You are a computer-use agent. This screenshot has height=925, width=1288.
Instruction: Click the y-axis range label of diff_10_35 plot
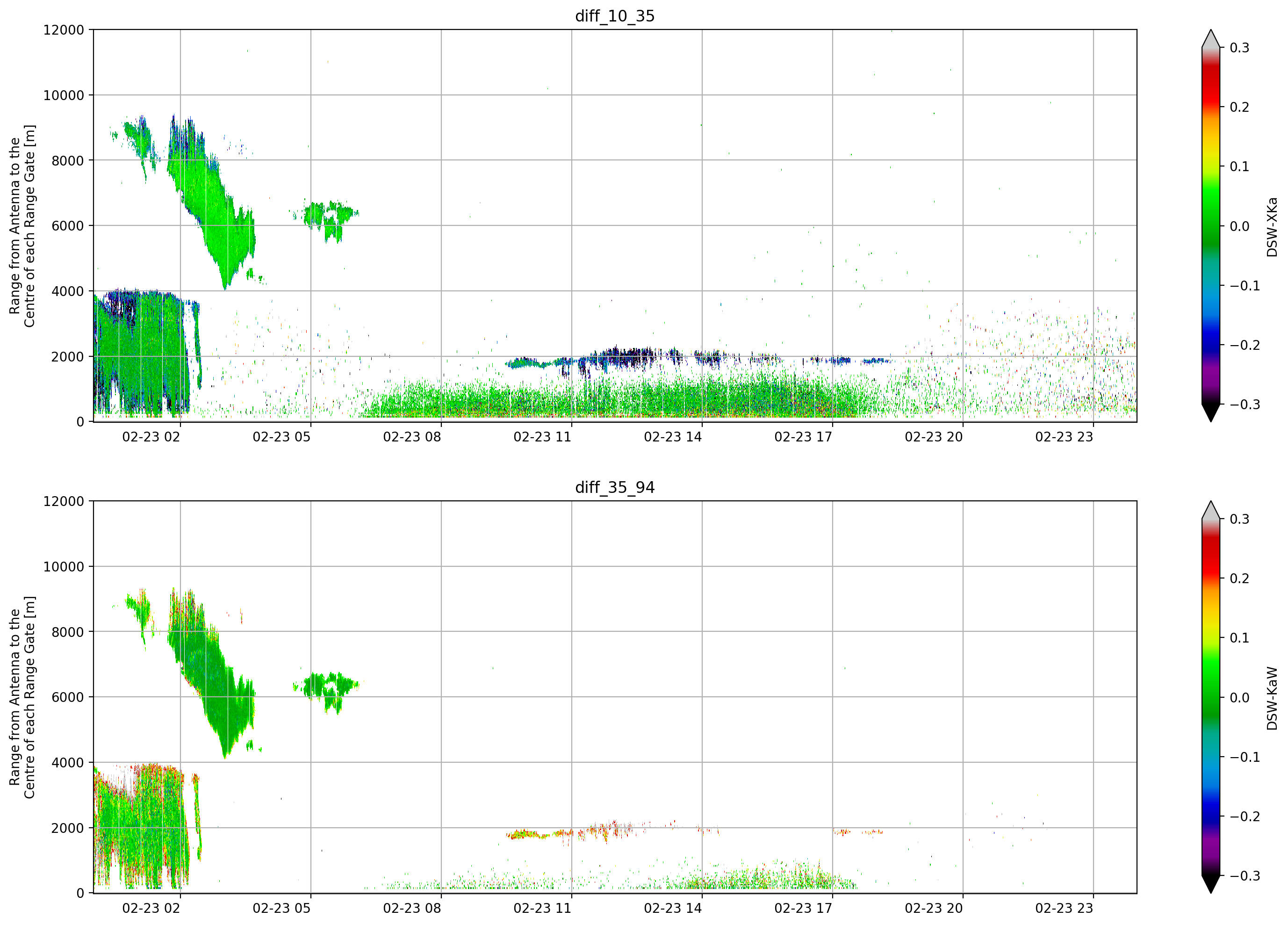(22, 225)
